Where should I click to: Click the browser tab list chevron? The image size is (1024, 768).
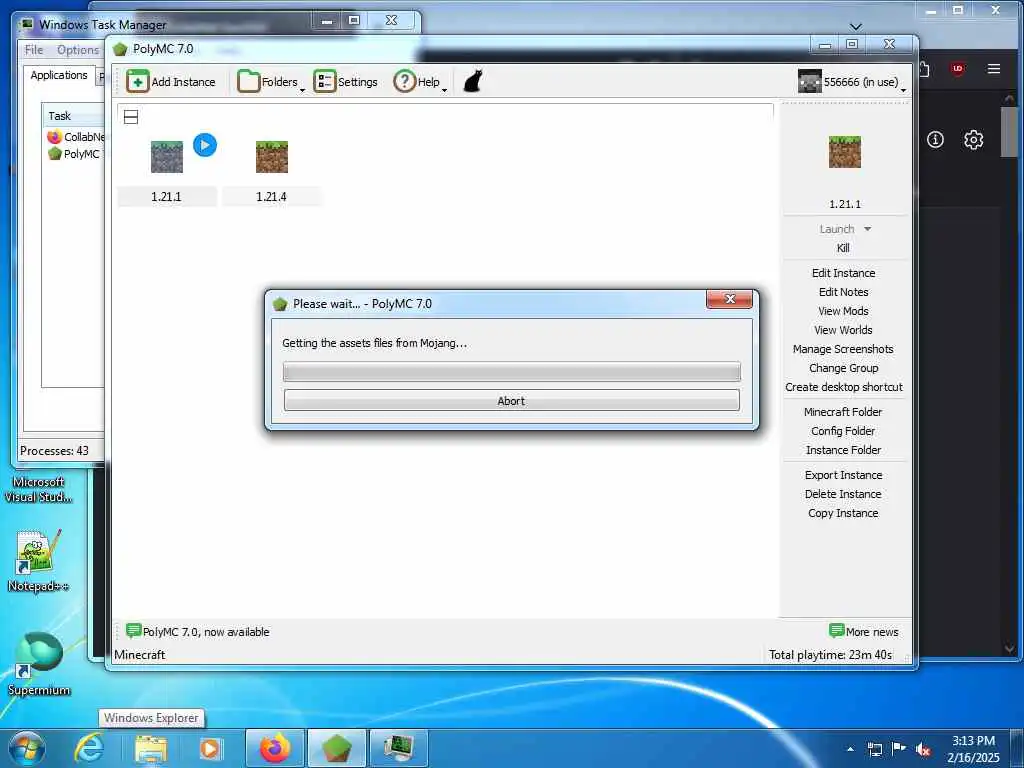(x=856, y=27)
